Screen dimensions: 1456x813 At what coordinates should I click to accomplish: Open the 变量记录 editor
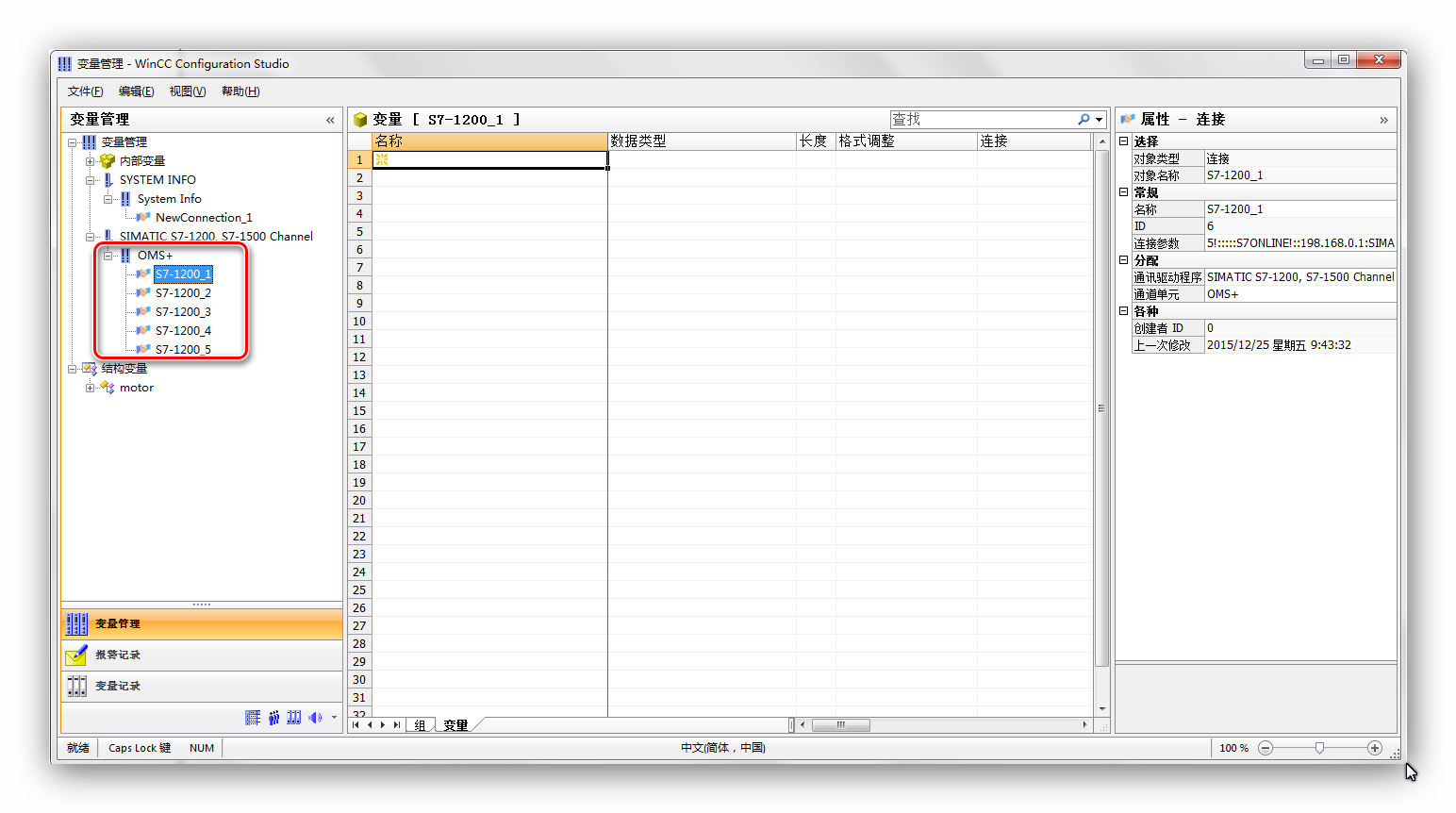point(202,686)
